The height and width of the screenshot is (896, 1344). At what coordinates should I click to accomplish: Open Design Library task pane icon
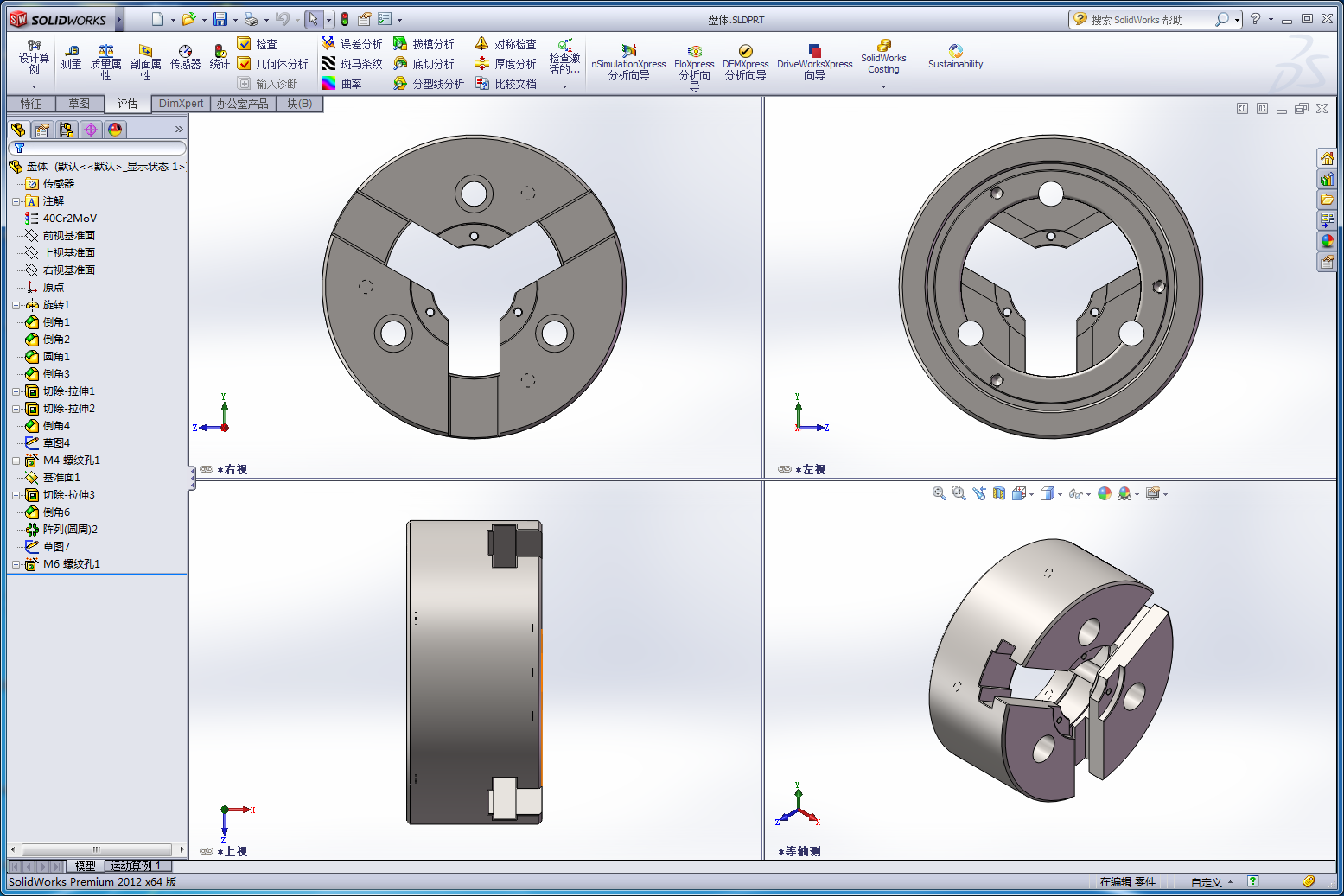coord(1327,179)
